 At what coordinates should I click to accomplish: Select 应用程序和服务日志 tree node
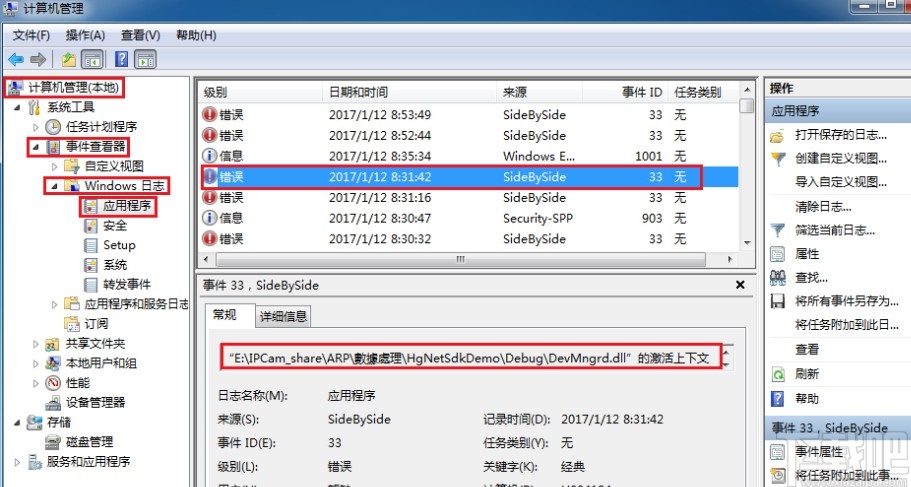pyautogui.click(x=136, y=304)
